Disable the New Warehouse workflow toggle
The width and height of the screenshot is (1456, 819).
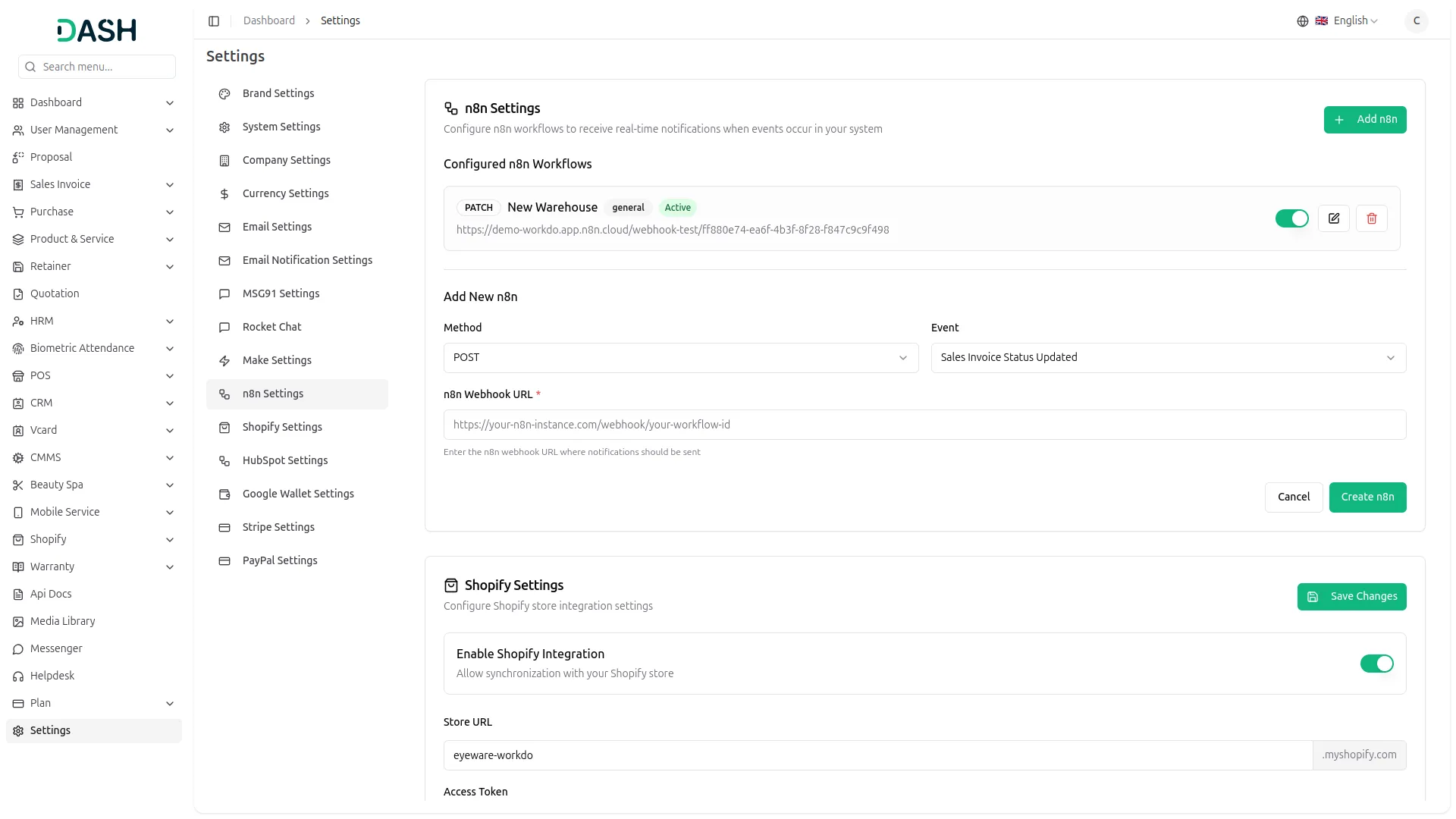point(1291,218)
